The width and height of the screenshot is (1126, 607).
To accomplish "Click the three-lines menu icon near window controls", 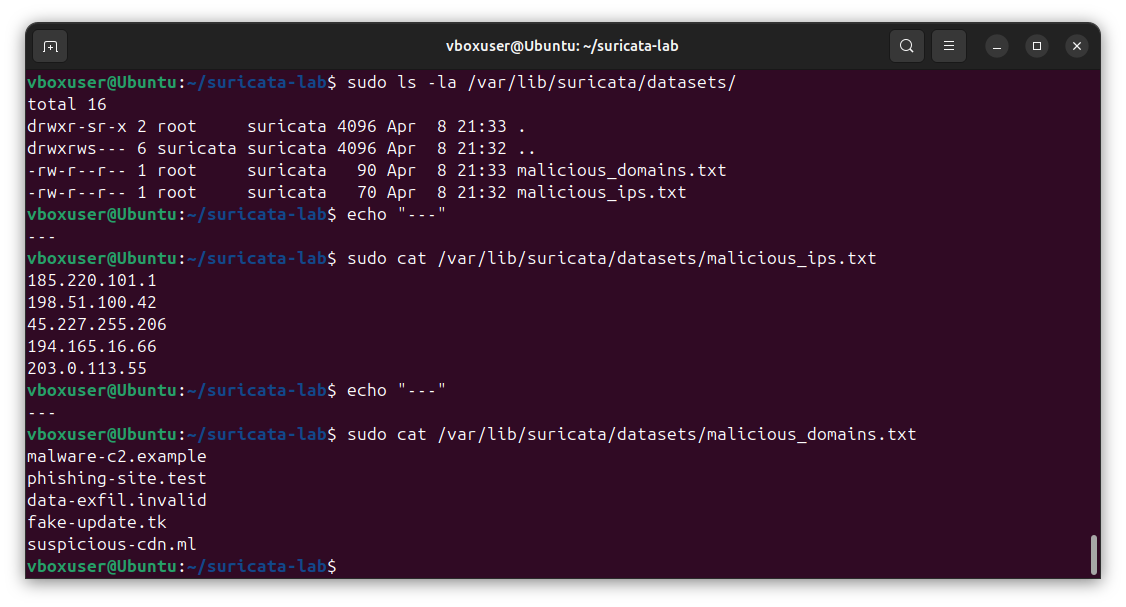I will click(948, 46).
